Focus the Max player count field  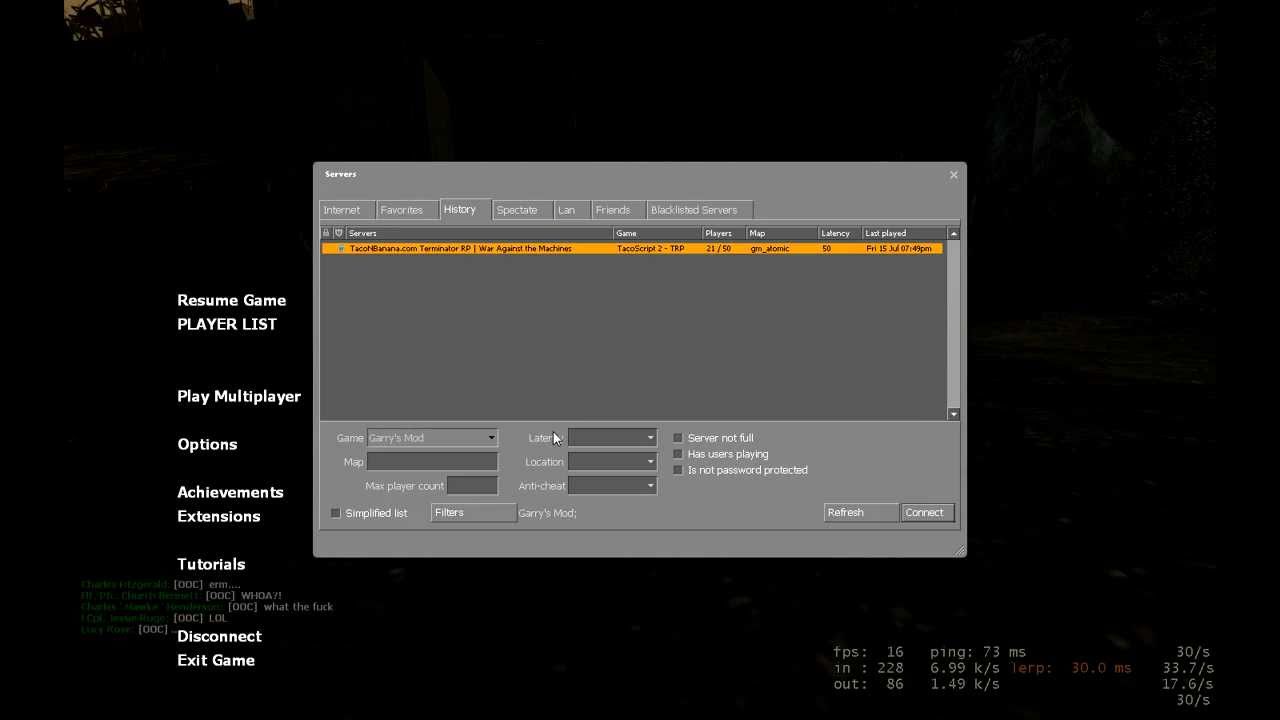472,486
